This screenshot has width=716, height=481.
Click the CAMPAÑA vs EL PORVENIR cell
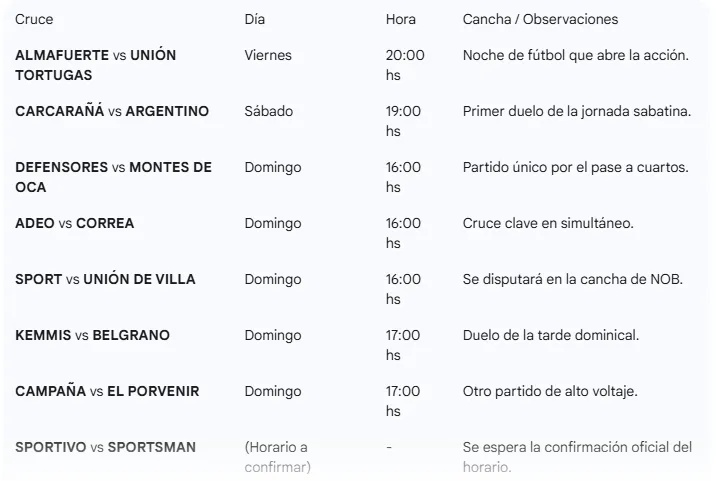click(107, 392)
